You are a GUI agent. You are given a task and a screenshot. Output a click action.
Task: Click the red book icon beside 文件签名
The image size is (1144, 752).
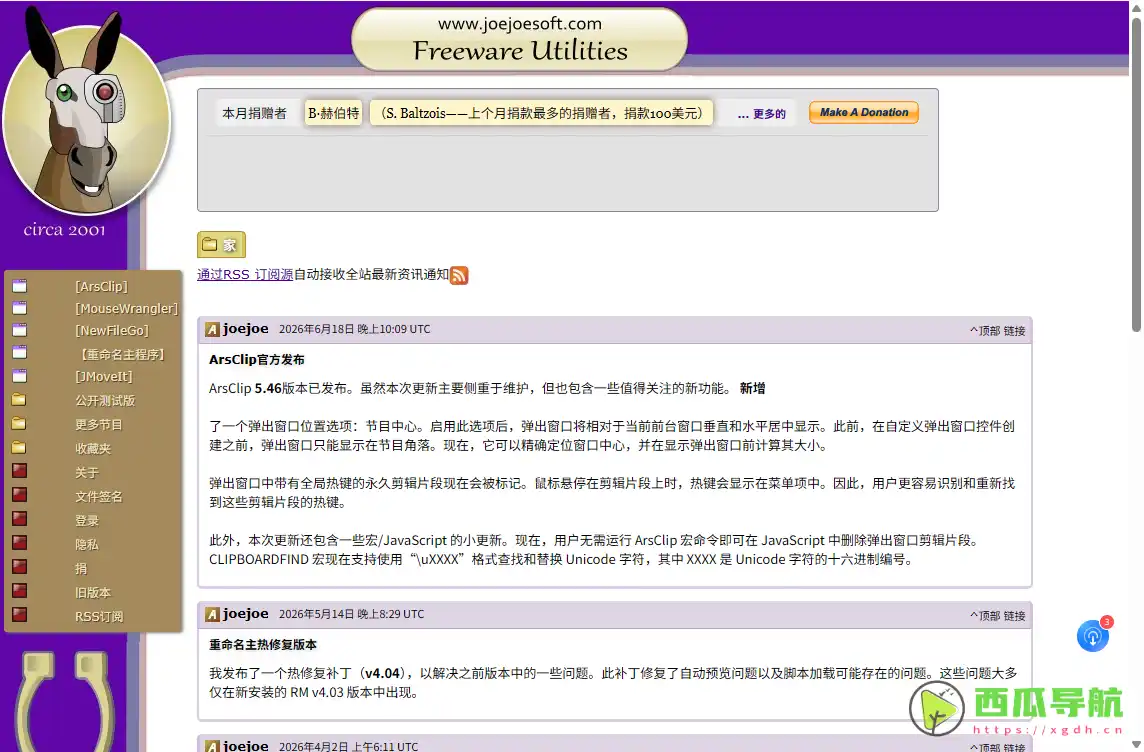click(20, 495)
